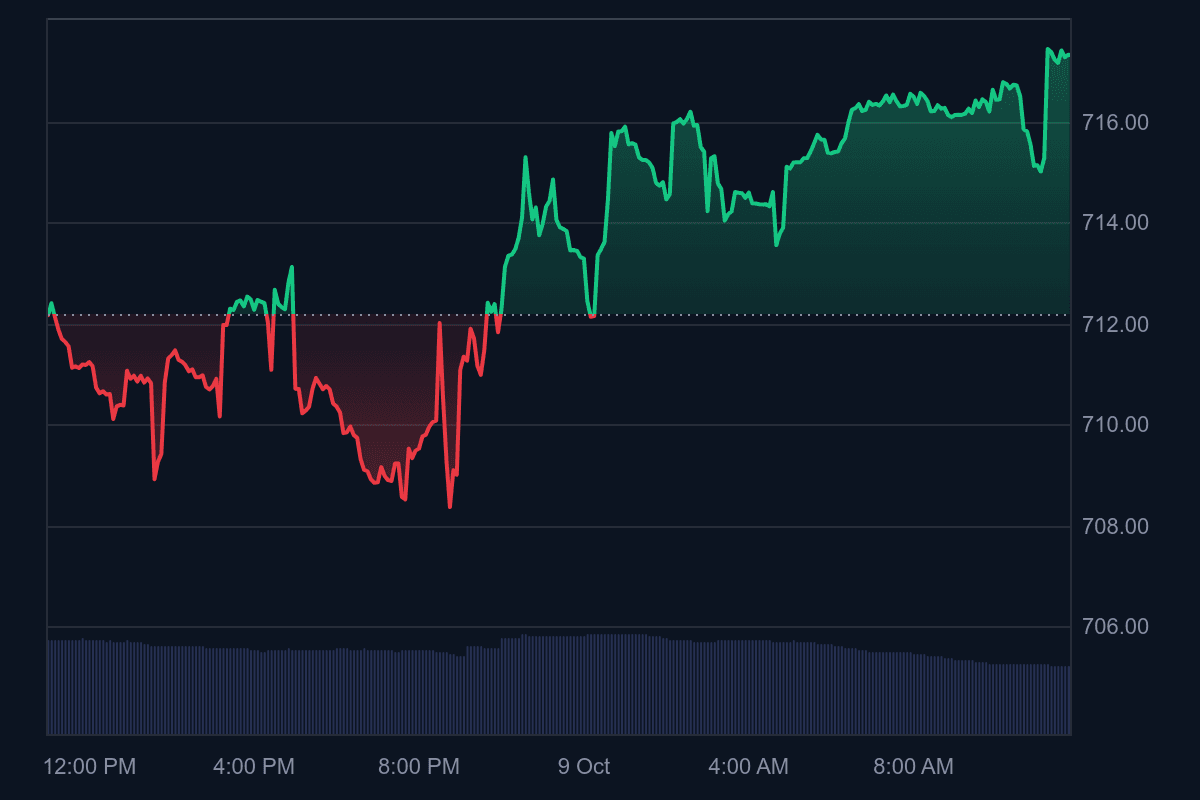Click the red line's sharp spike near 712
This screenshot has height=800, width=1200.
(x=439, y=323)
